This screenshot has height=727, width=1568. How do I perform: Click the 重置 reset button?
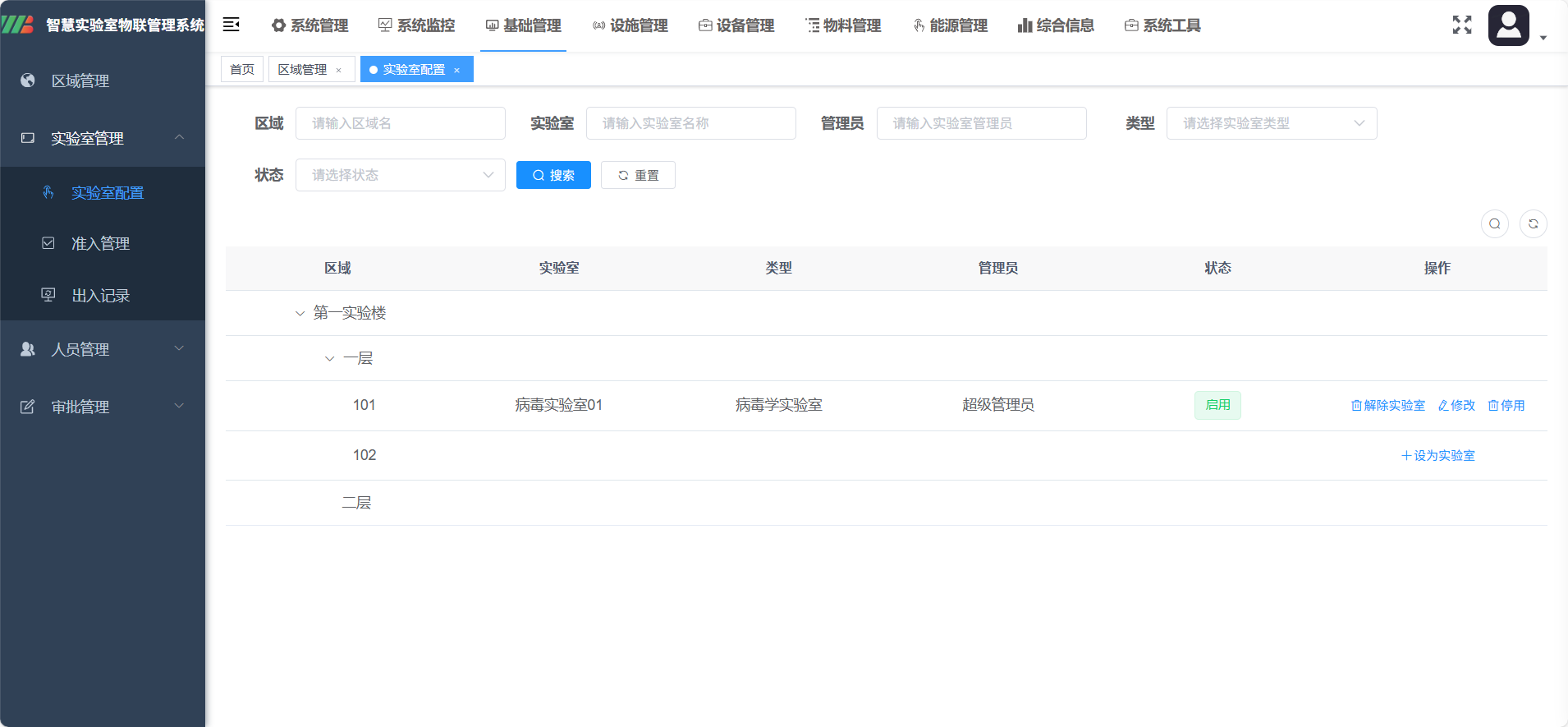point(638,175)
